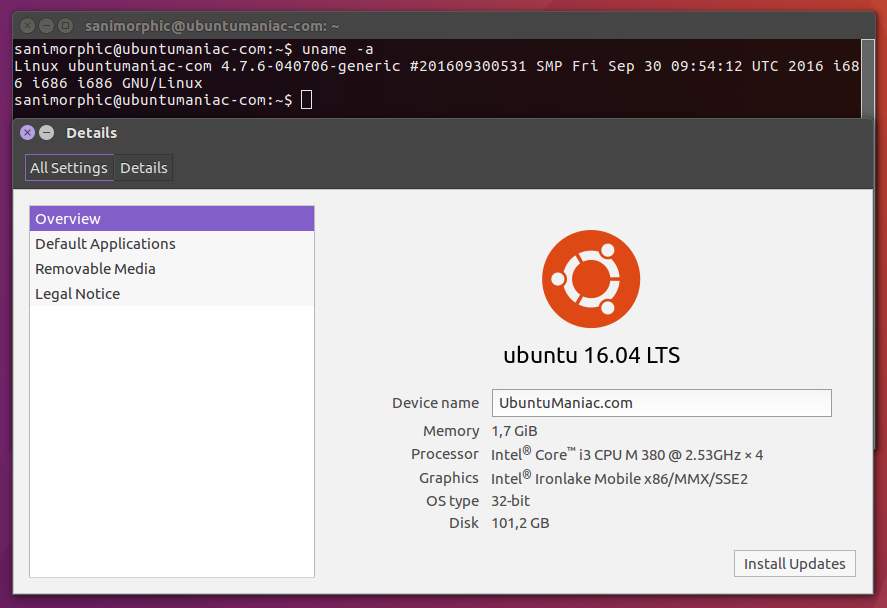The width and height of the screenshot is (887, 608).
Task: Select Overview in the sidebar list
Action: (172, 219)
